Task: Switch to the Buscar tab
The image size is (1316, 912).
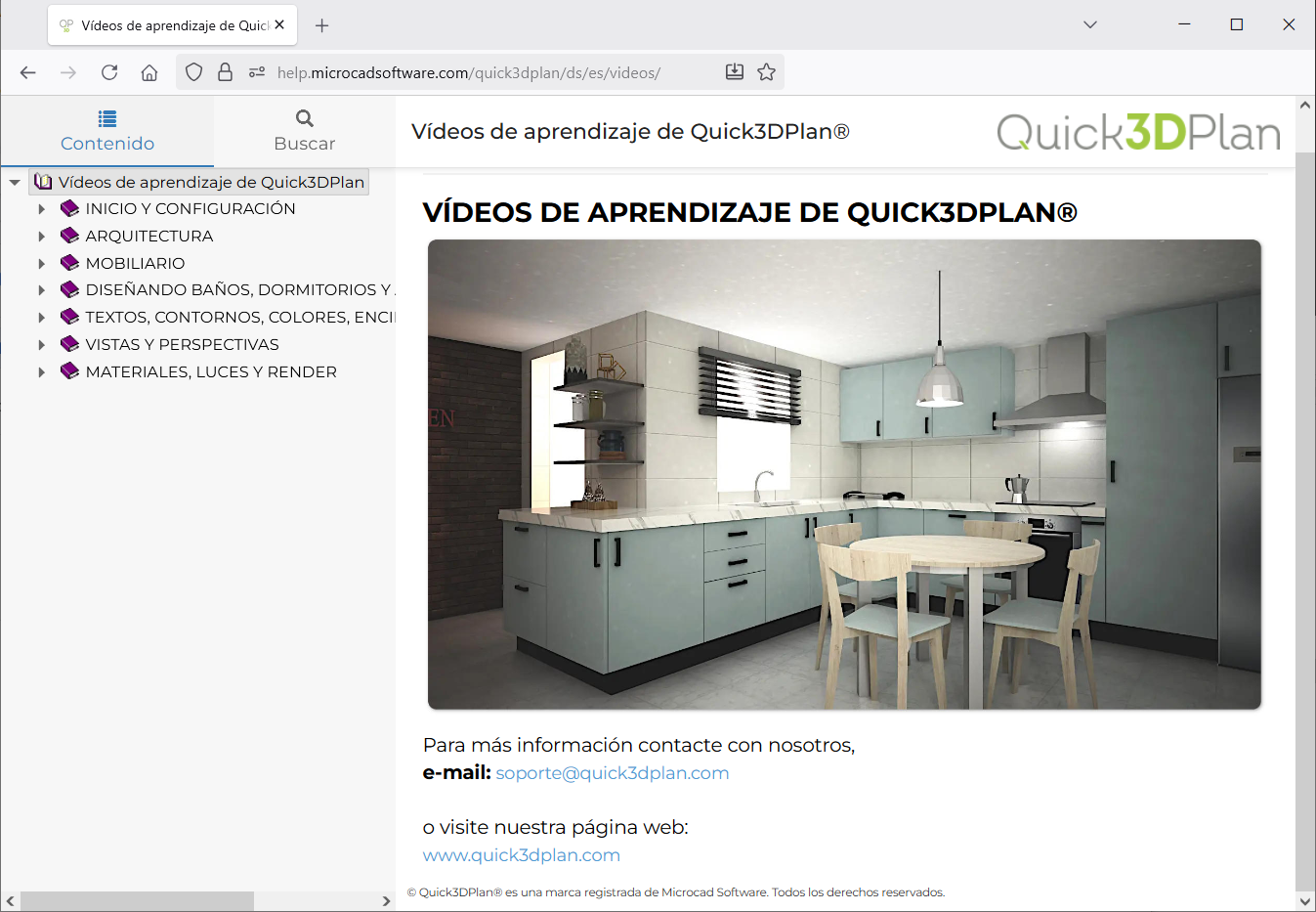Action: coord(305,131)
